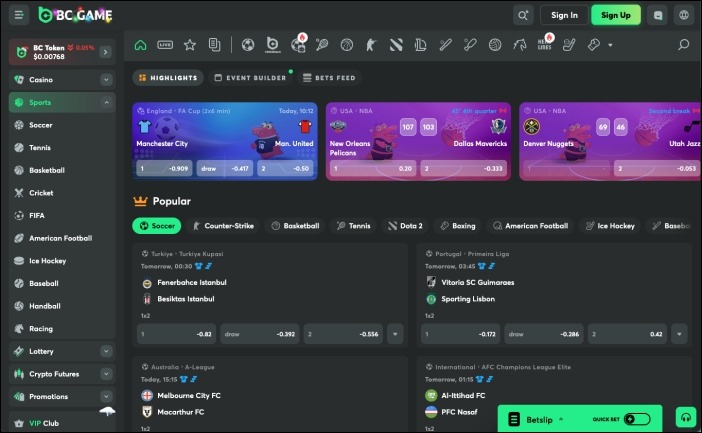Click the sportsbook home icon
The image size is (702, 433).
point(140,45)
